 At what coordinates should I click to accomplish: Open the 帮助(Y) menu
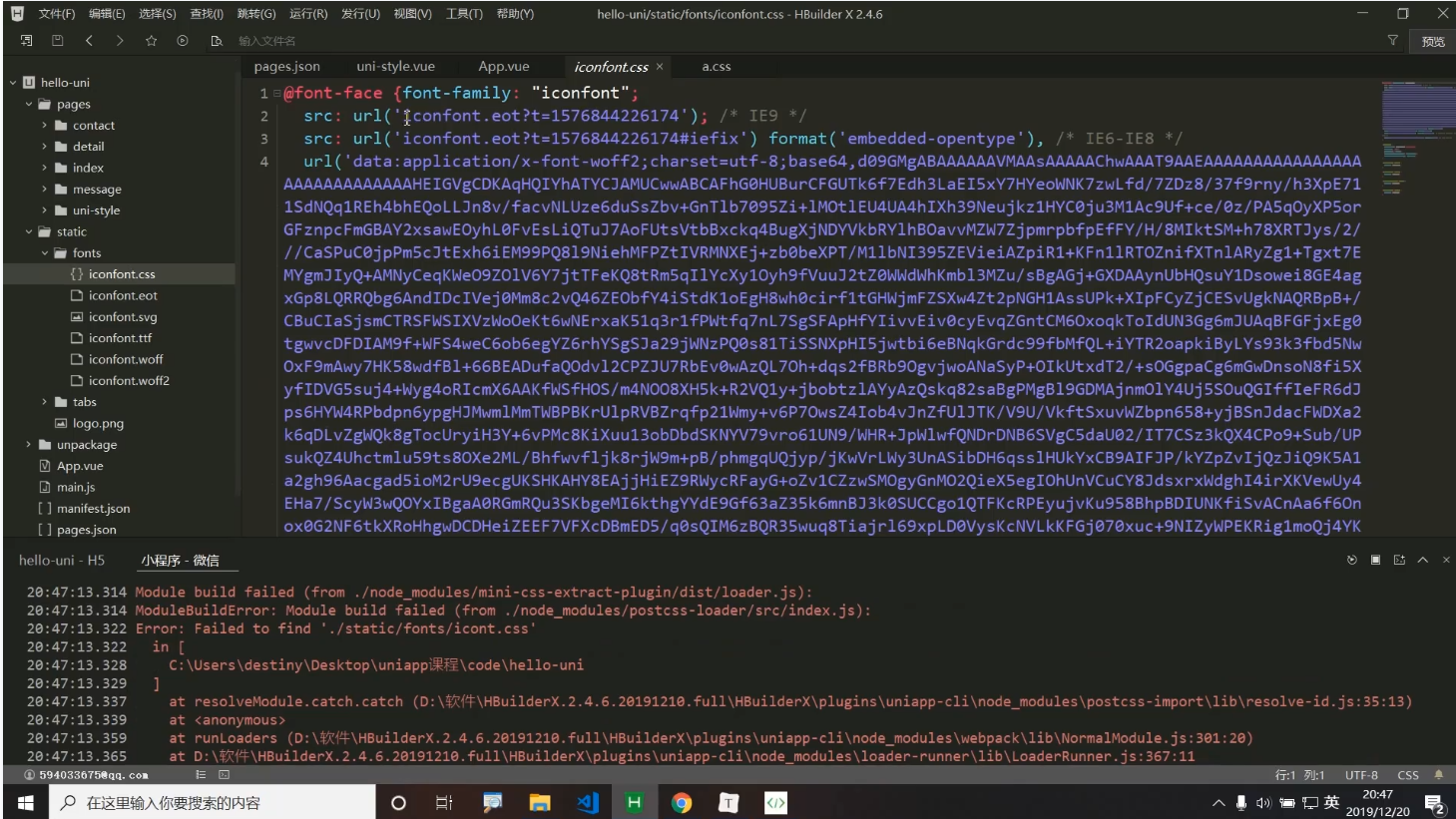click(515, 14)
